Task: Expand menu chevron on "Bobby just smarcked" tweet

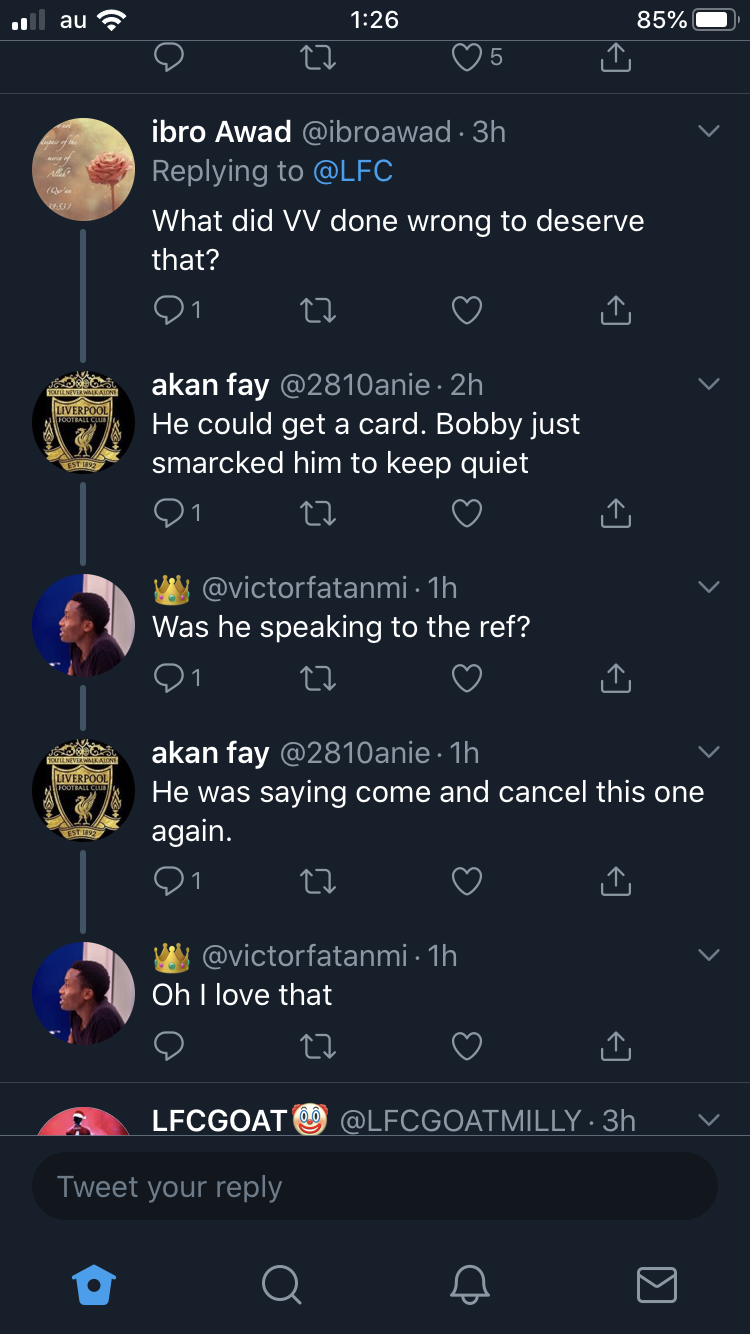Action: (x=708, y=385)
